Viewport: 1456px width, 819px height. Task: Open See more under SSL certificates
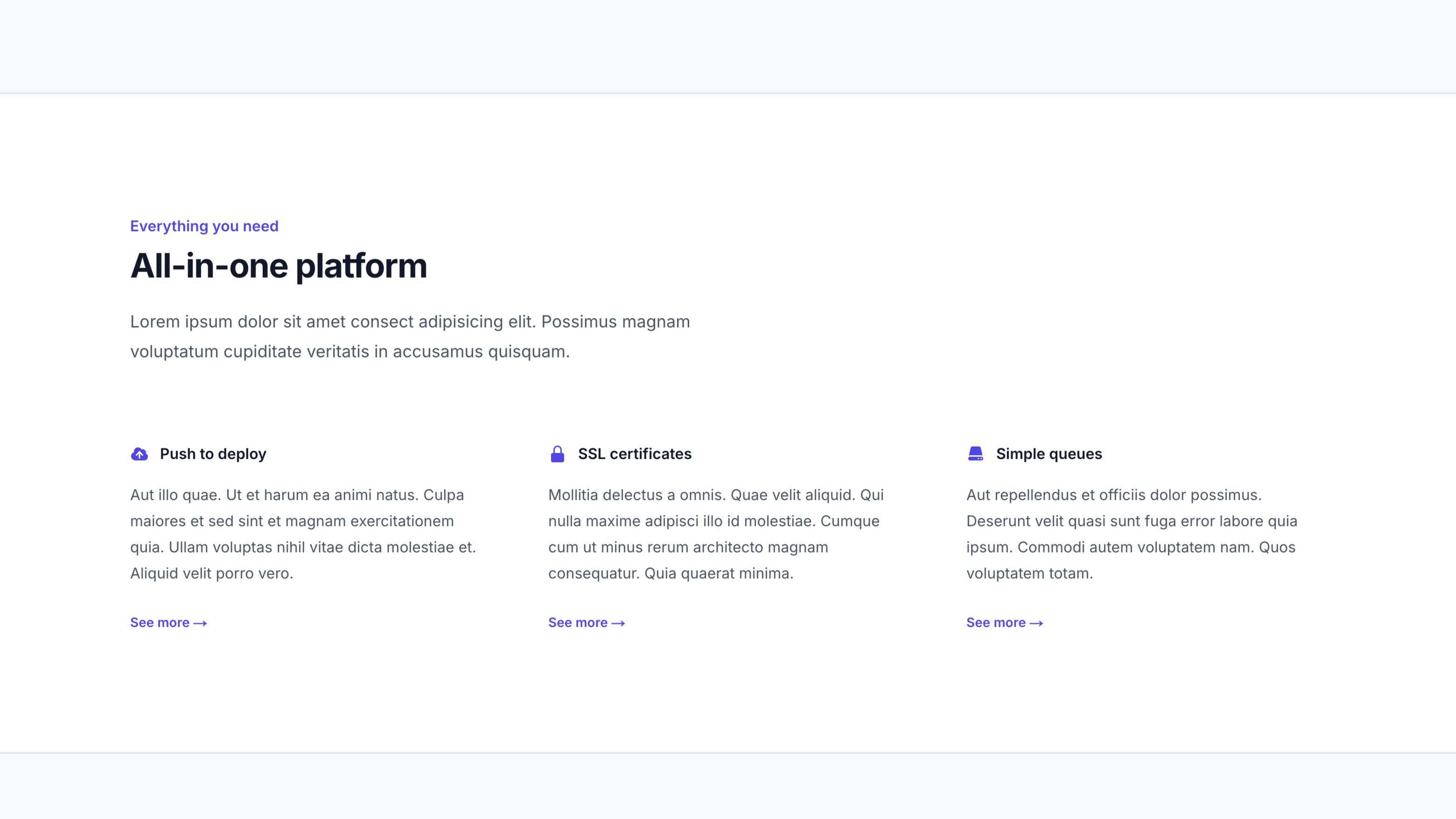(587, 623)
